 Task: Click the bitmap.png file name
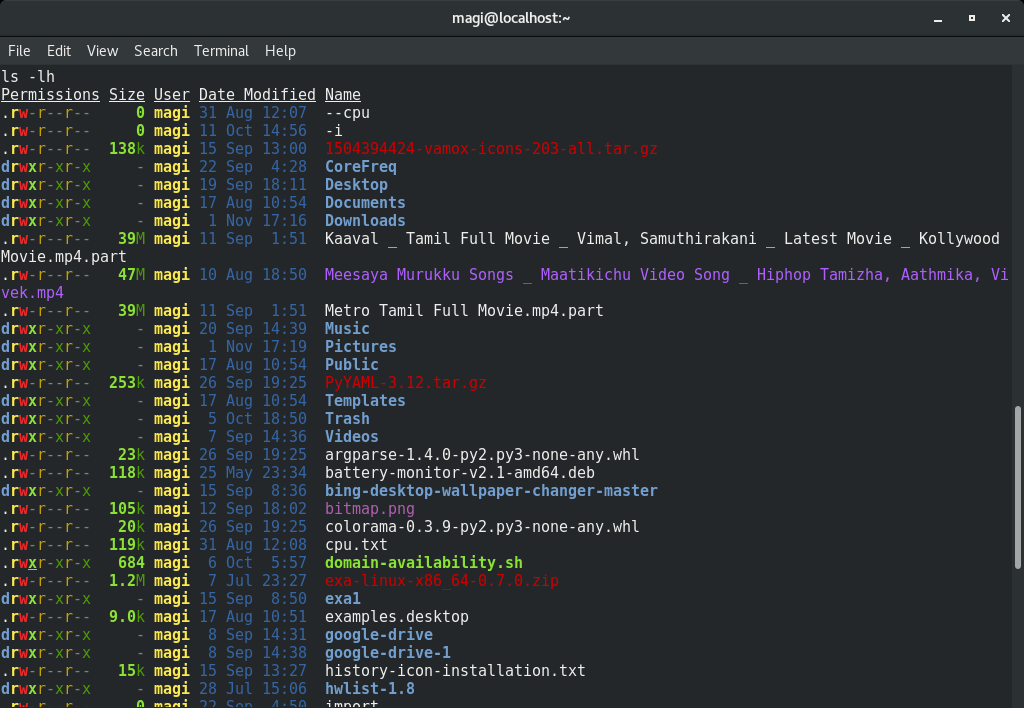370,509
